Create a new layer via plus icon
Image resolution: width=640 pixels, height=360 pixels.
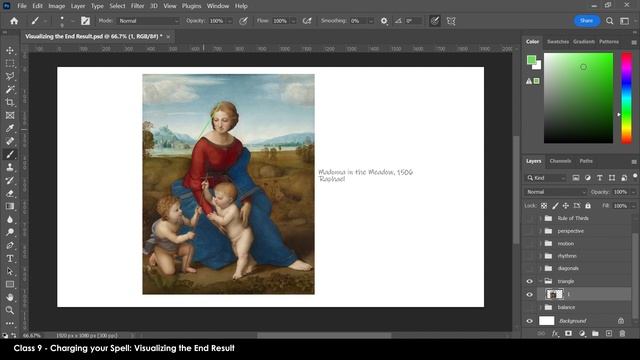coord(609,333)
